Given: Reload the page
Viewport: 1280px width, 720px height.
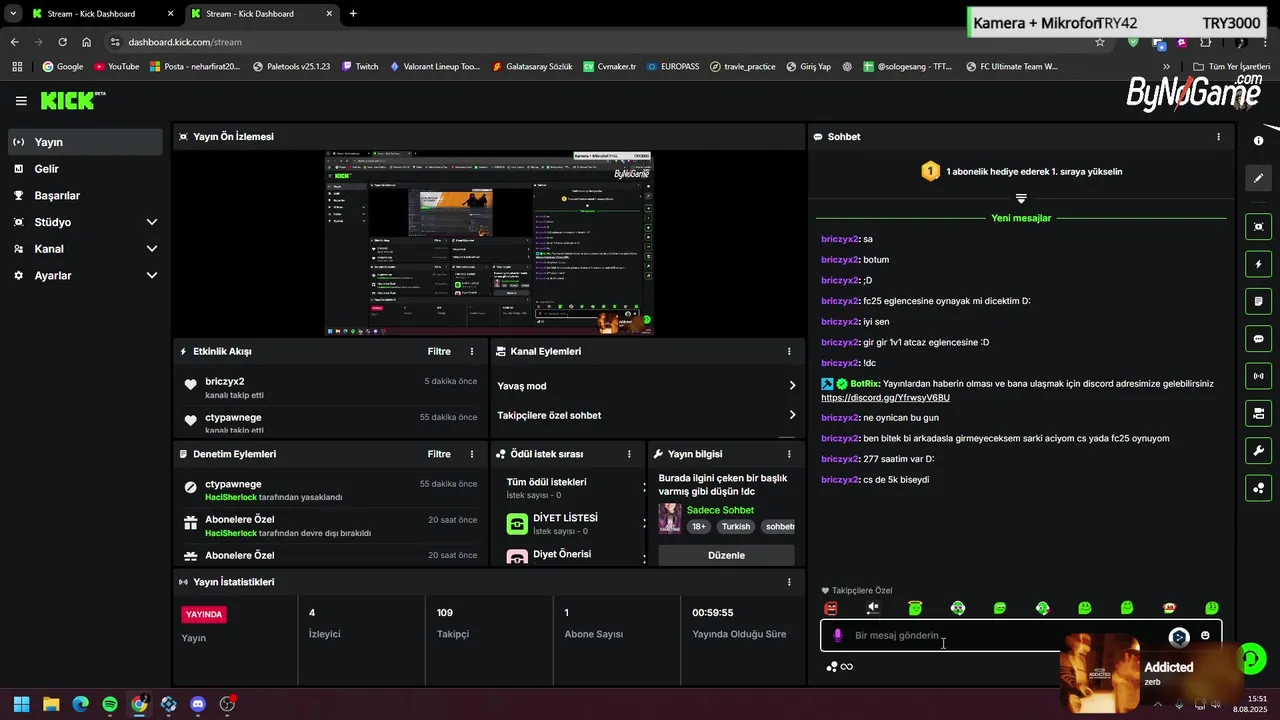Looking at the screenshot, I should 62,42.
